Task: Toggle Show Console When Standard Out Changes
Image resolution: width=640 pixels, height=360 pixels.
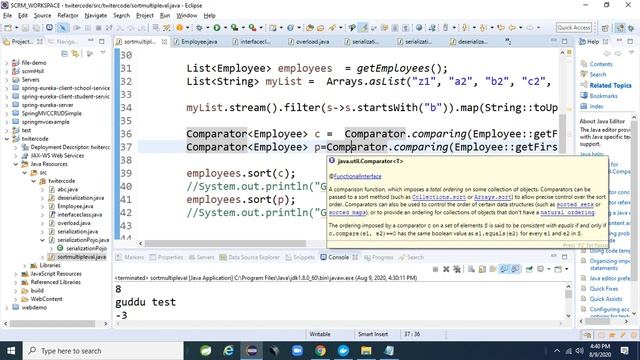Action: tap(504, 269)
